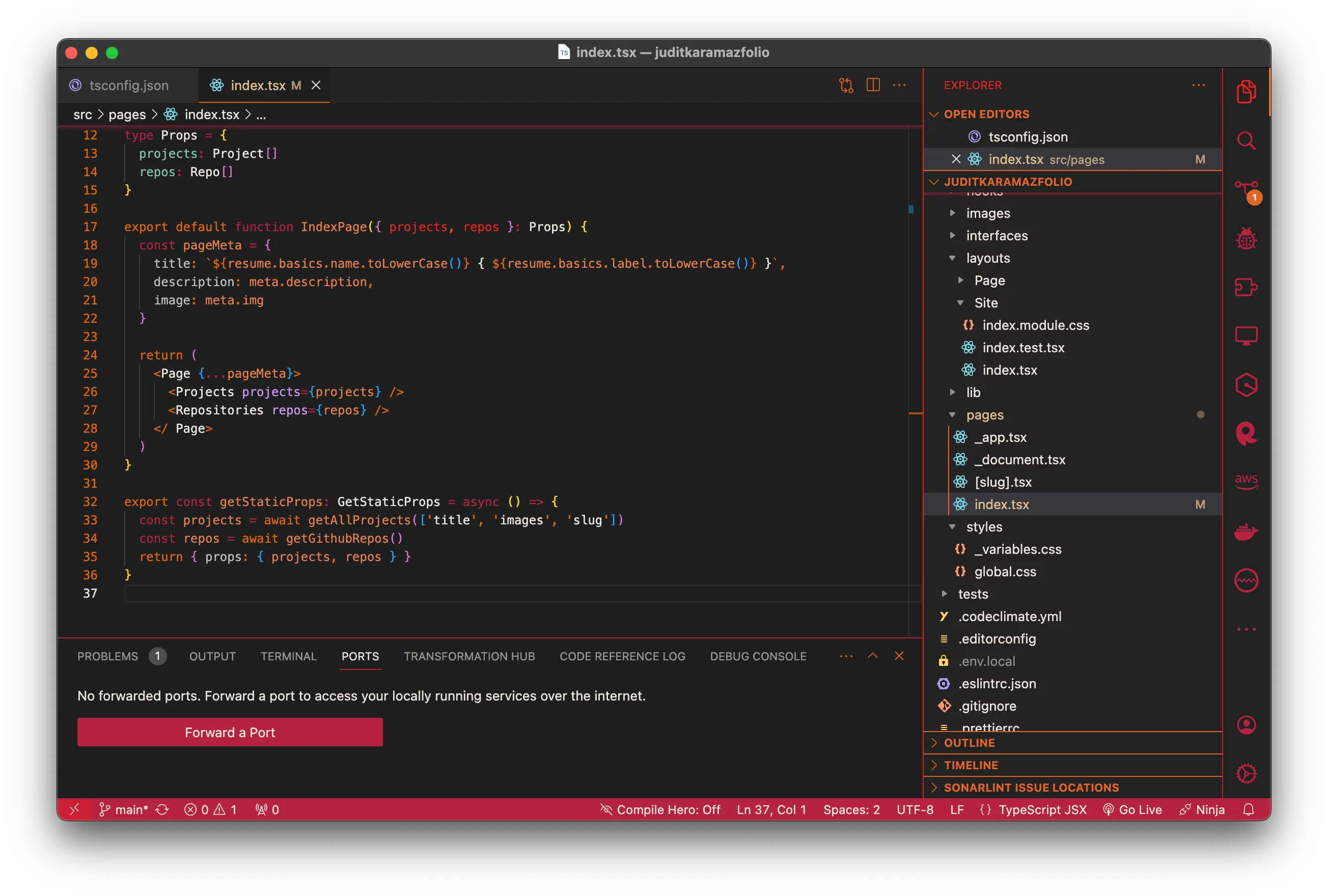1328x896 pixels.
Task: Start the Go Live server
Action: 1132,809
